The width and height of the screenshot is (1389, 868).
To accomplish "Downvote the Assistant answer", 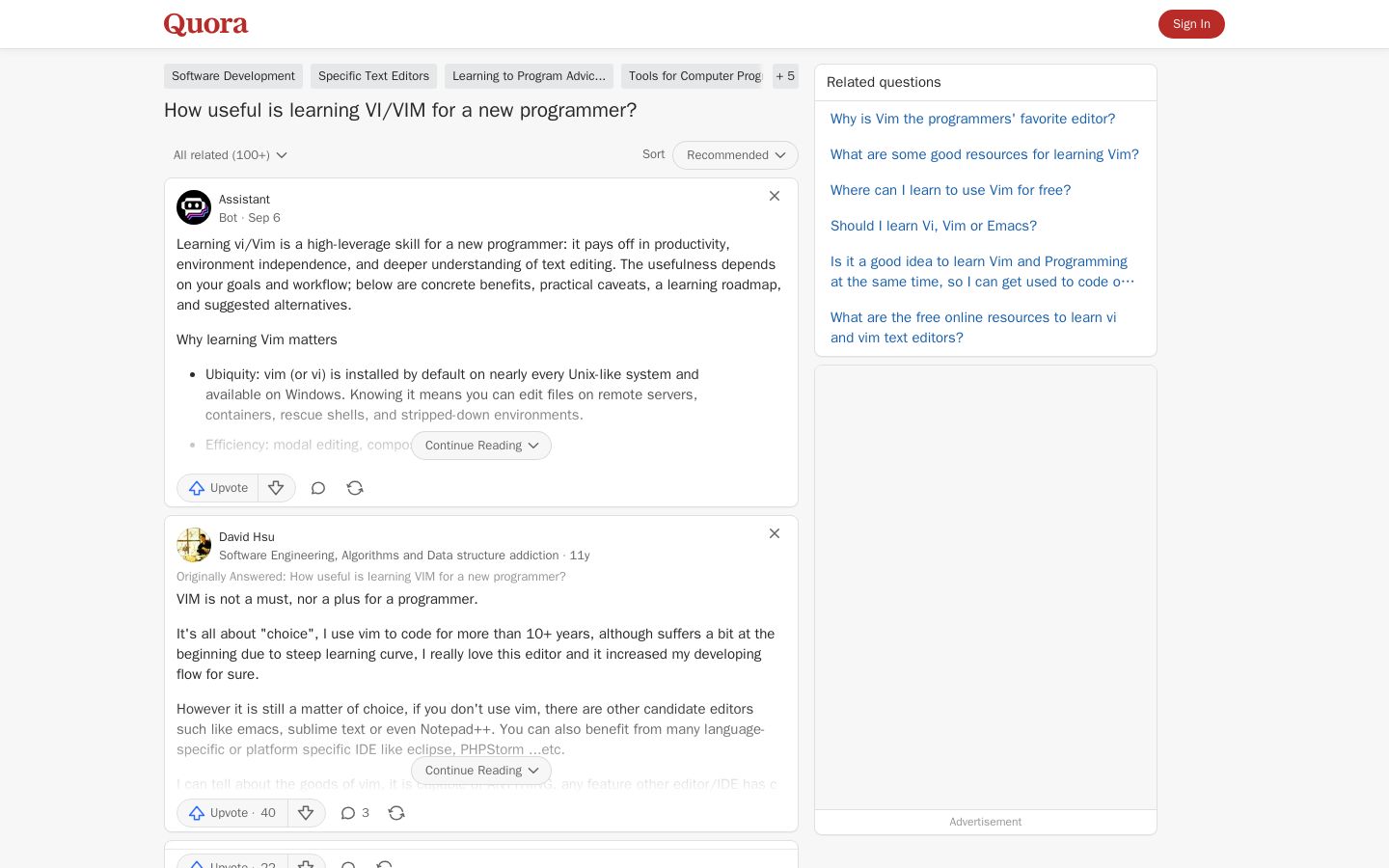I will pyautogui.click(x=276, y=488).
